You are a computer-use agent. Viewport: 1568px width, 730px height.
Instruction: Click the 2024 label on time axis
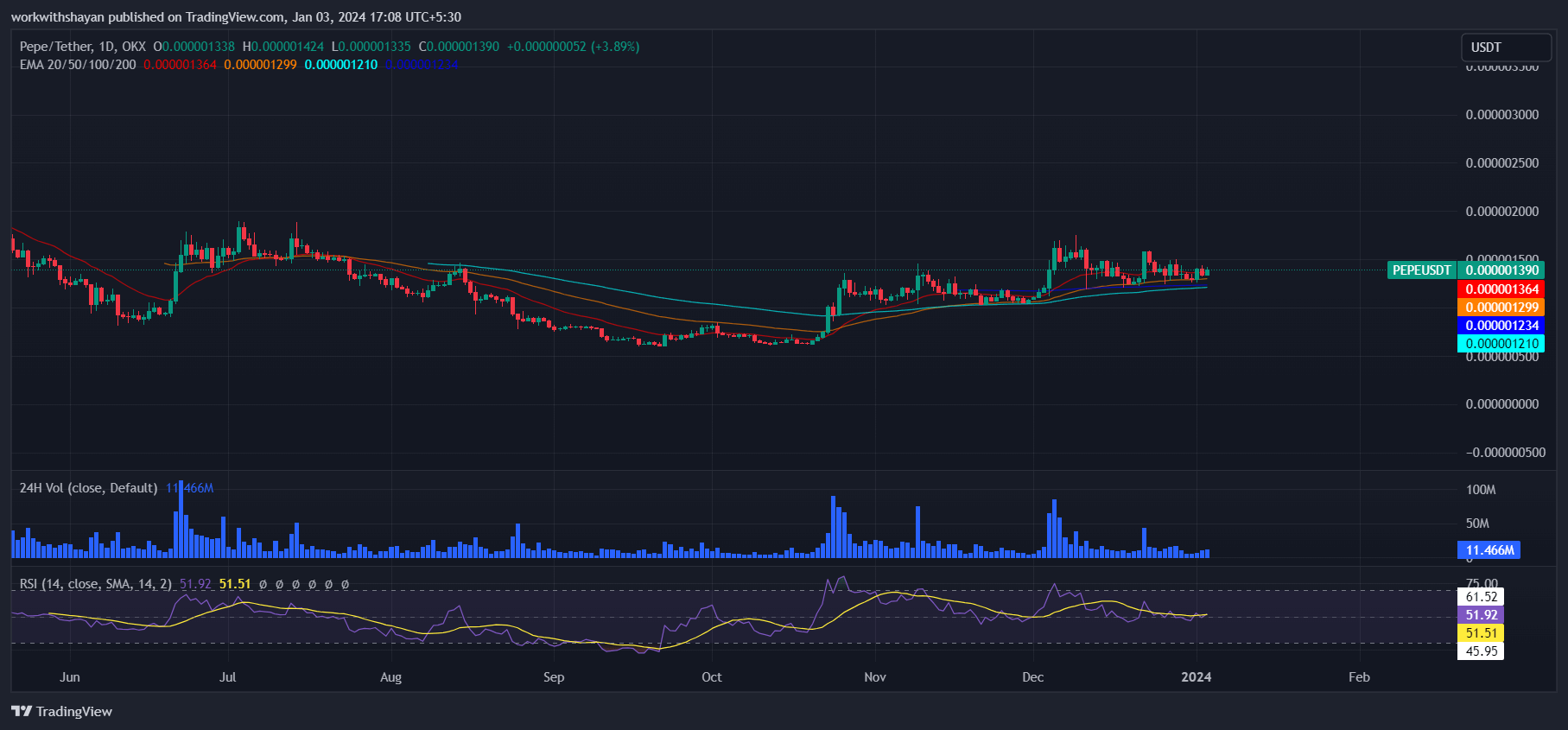click(1196, 676)
